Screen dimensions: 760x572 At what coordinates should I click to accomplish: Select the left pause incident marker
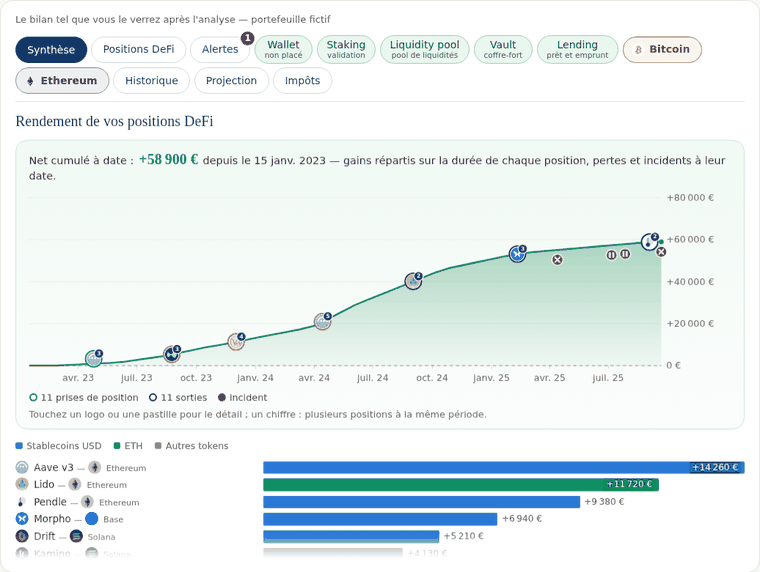(x=612, y=254)
